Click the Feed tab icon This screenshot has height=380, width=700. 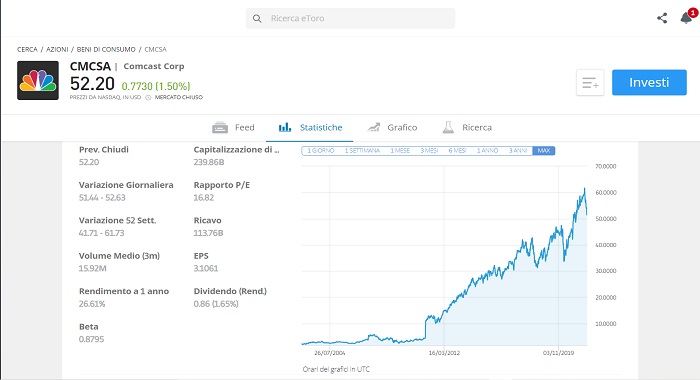[x=220, y=128]
